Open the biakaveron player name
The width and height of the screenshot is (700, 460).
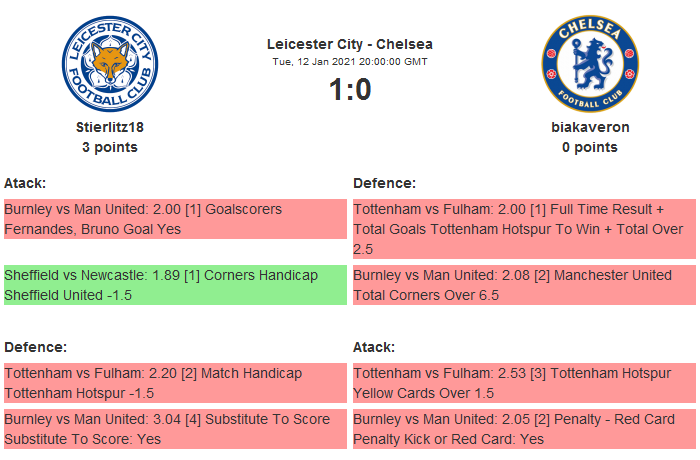[590, 127]
